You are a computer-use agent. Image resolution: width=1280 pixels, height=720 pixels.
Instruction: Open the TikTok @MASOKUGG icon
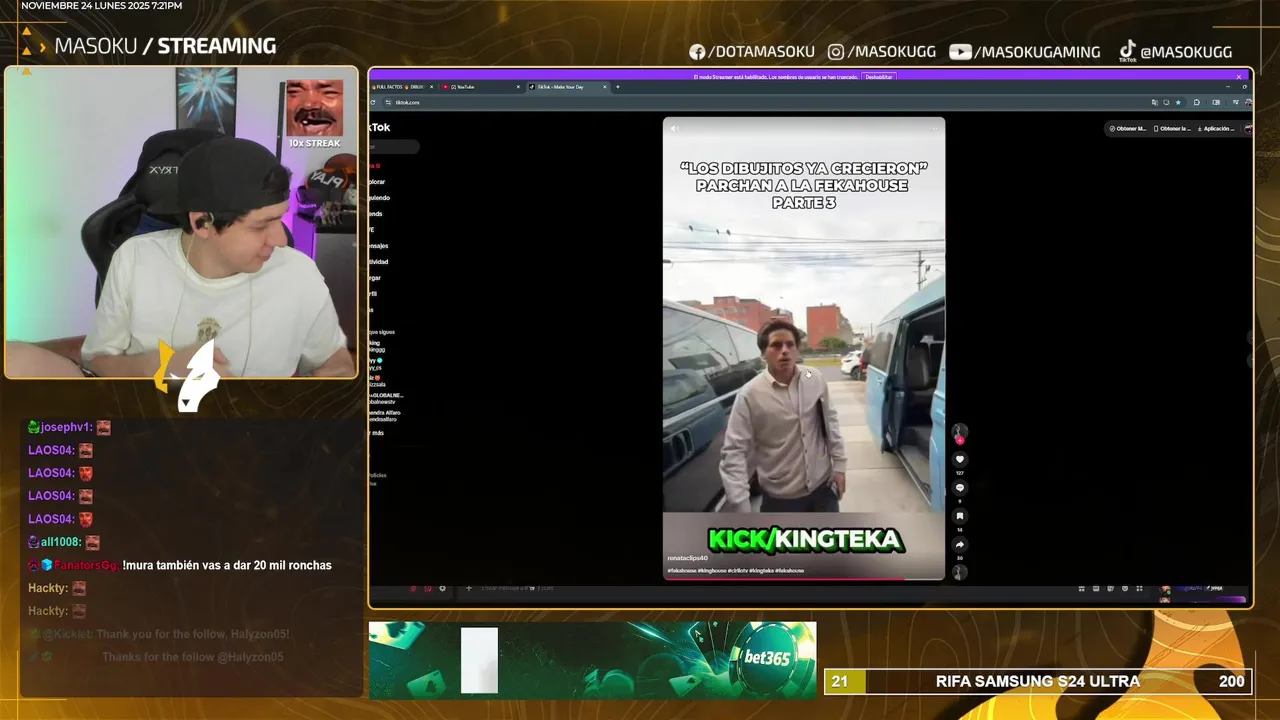coord(1127,51)
